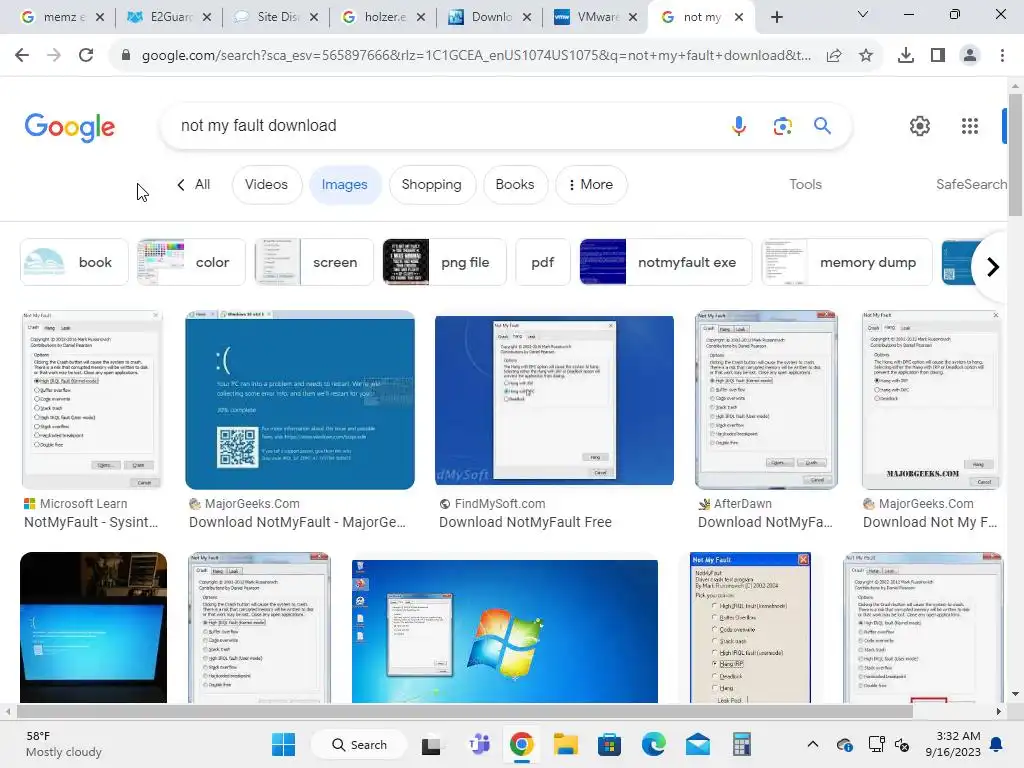This screenshot has width=1024, height=768.
Task: Open tab search chevron in title bar
Action: 863,14
